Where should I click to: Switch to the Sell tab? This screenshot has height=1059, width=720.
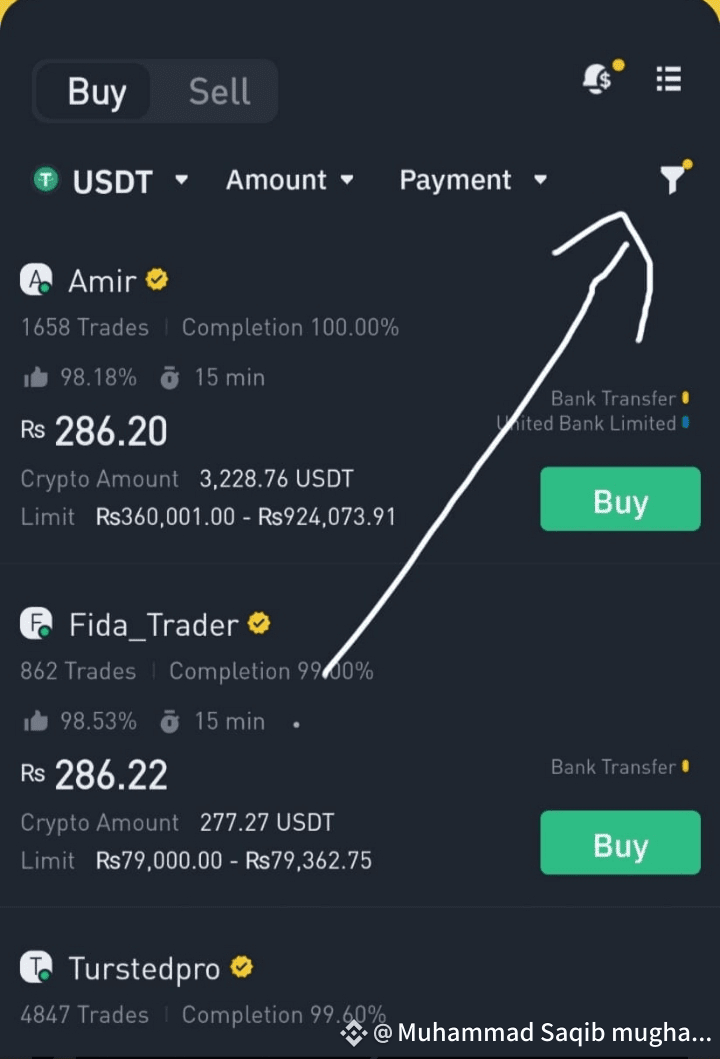220,91
